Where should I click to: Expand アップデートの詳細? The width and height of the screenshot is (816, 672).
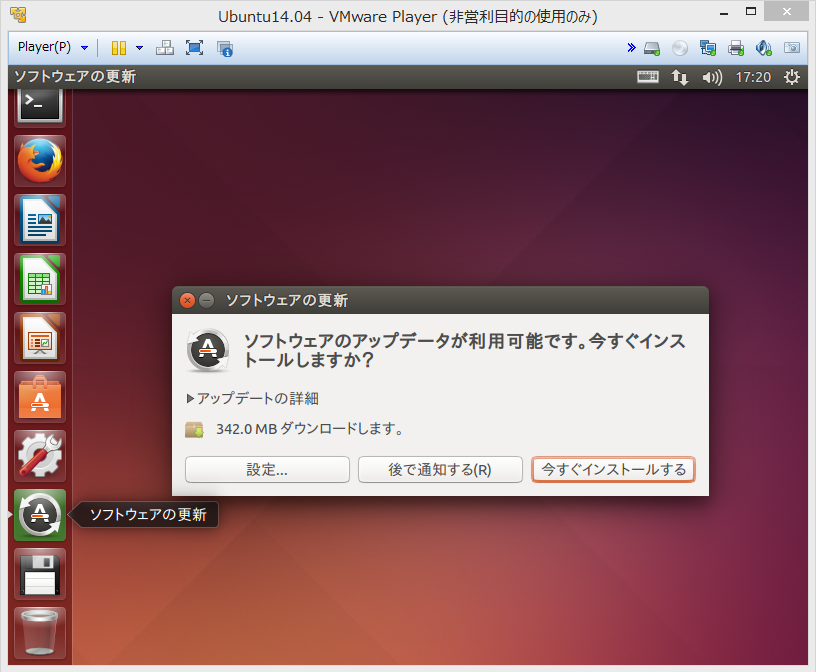pos(252,399)
